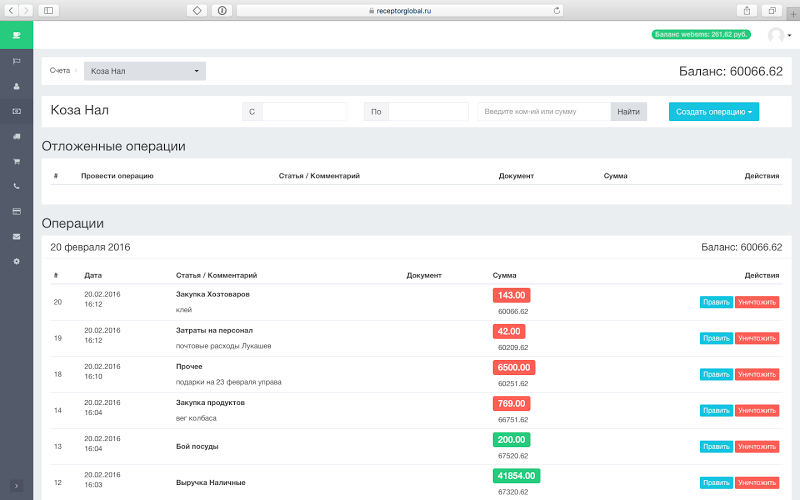Screen dimensions: 800x500
Task: Go forward in browser history
Action: 26,10
